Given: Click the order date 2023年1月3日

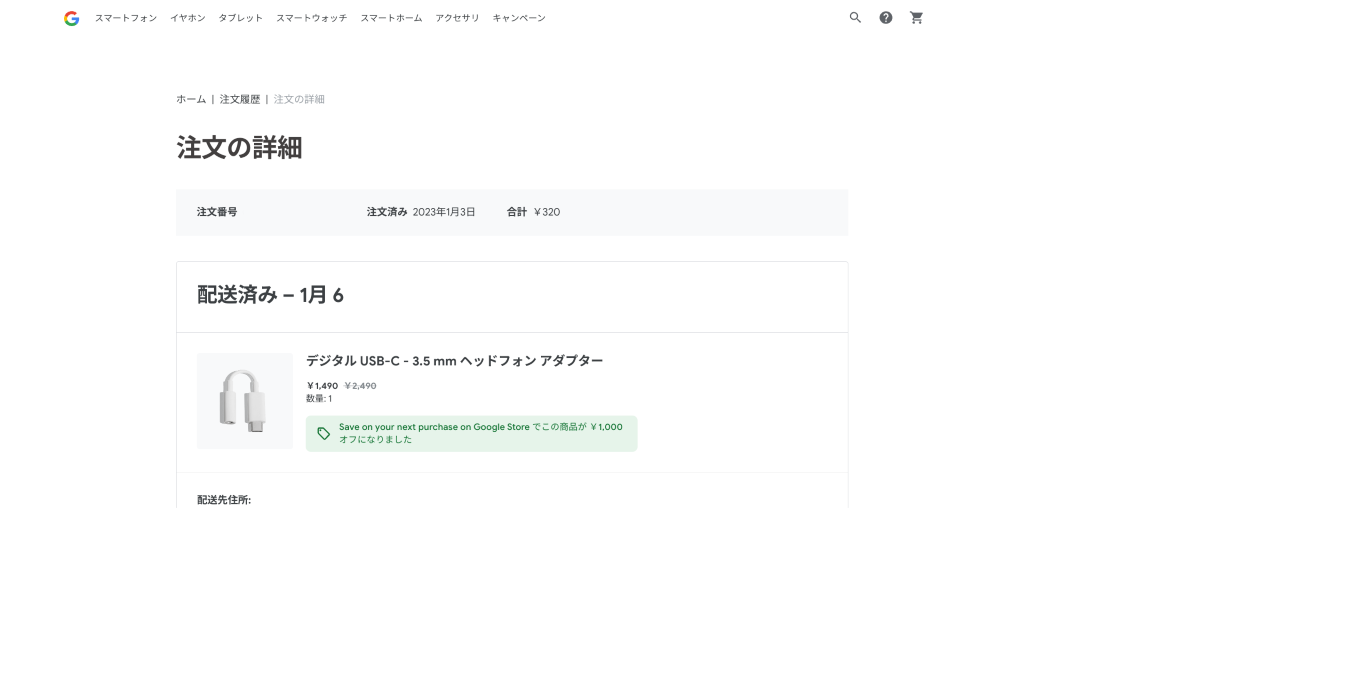Looking at the screenshot, I should [444, 212].
